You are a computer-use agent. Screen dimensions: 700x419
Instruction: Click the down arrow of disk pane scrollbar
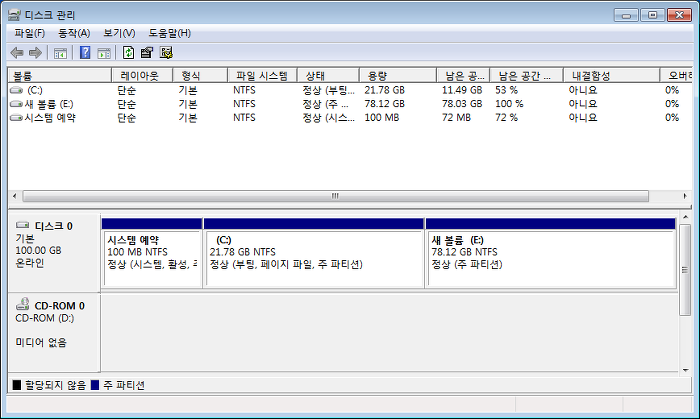click(685, 370)
